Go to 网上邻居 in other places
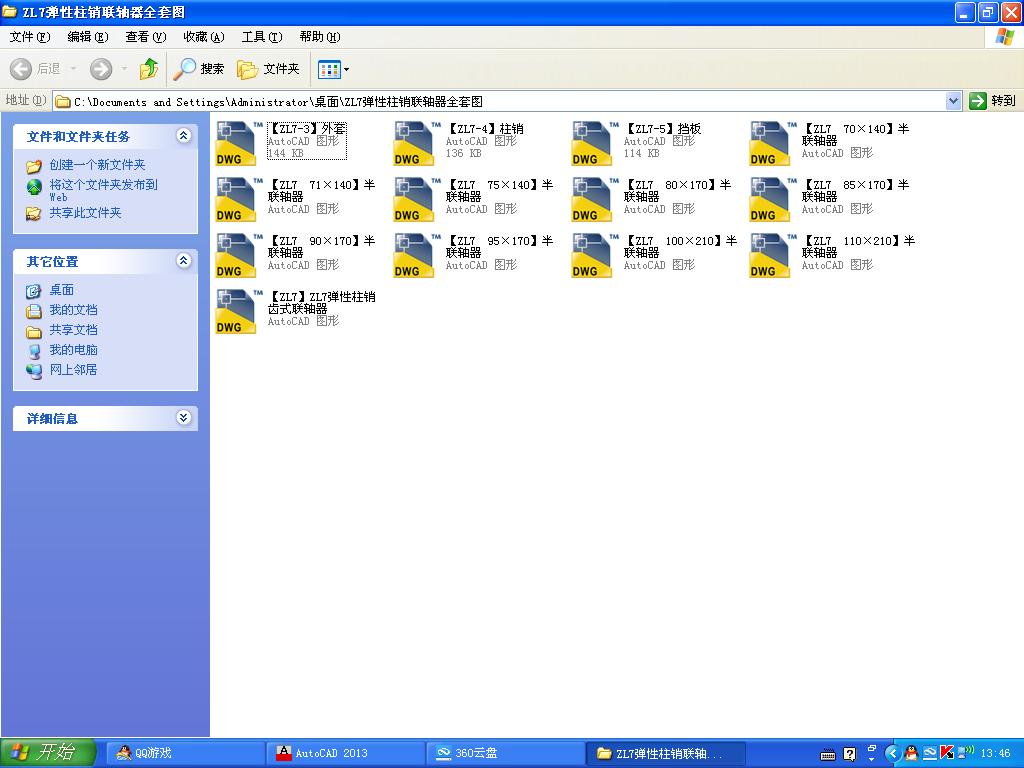 (x=73, y=370)
